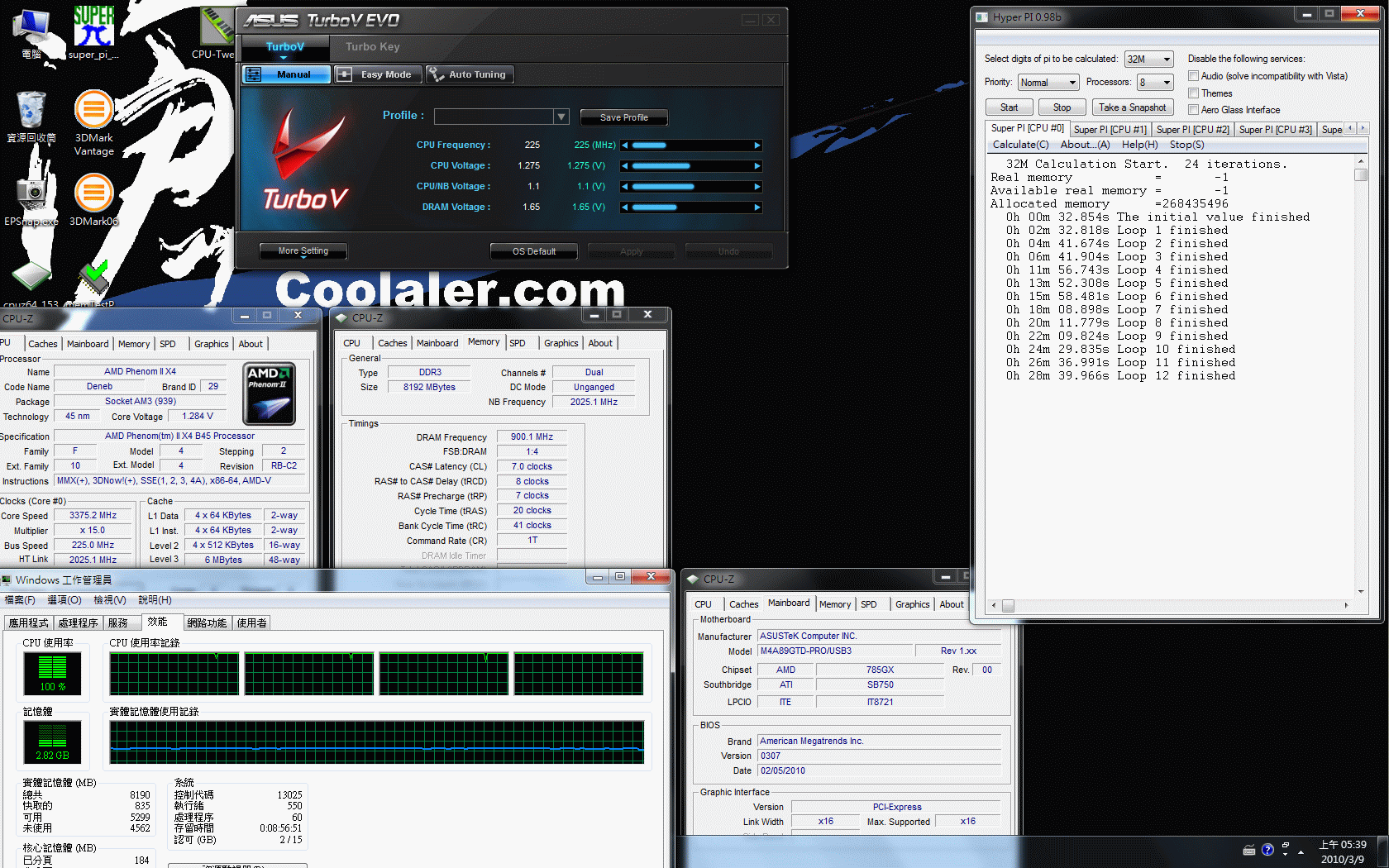Click the AMD Phenom II logo in CPU-Z
Viewport: 1389px width, 868px height.
coord(270,393)
